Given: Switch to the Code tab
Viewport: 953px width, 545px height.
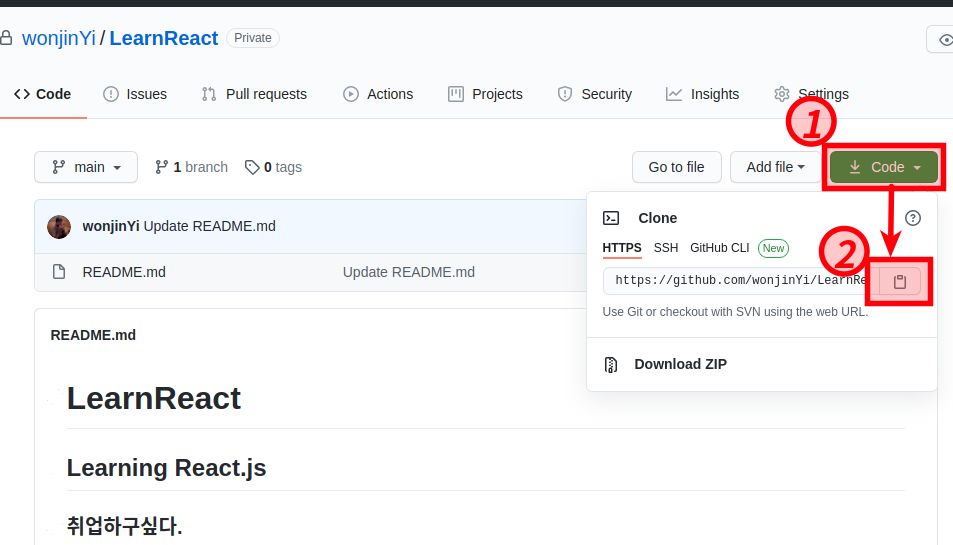Looking at the screenshot, I should pyautogui.click(x=43, y=94).
